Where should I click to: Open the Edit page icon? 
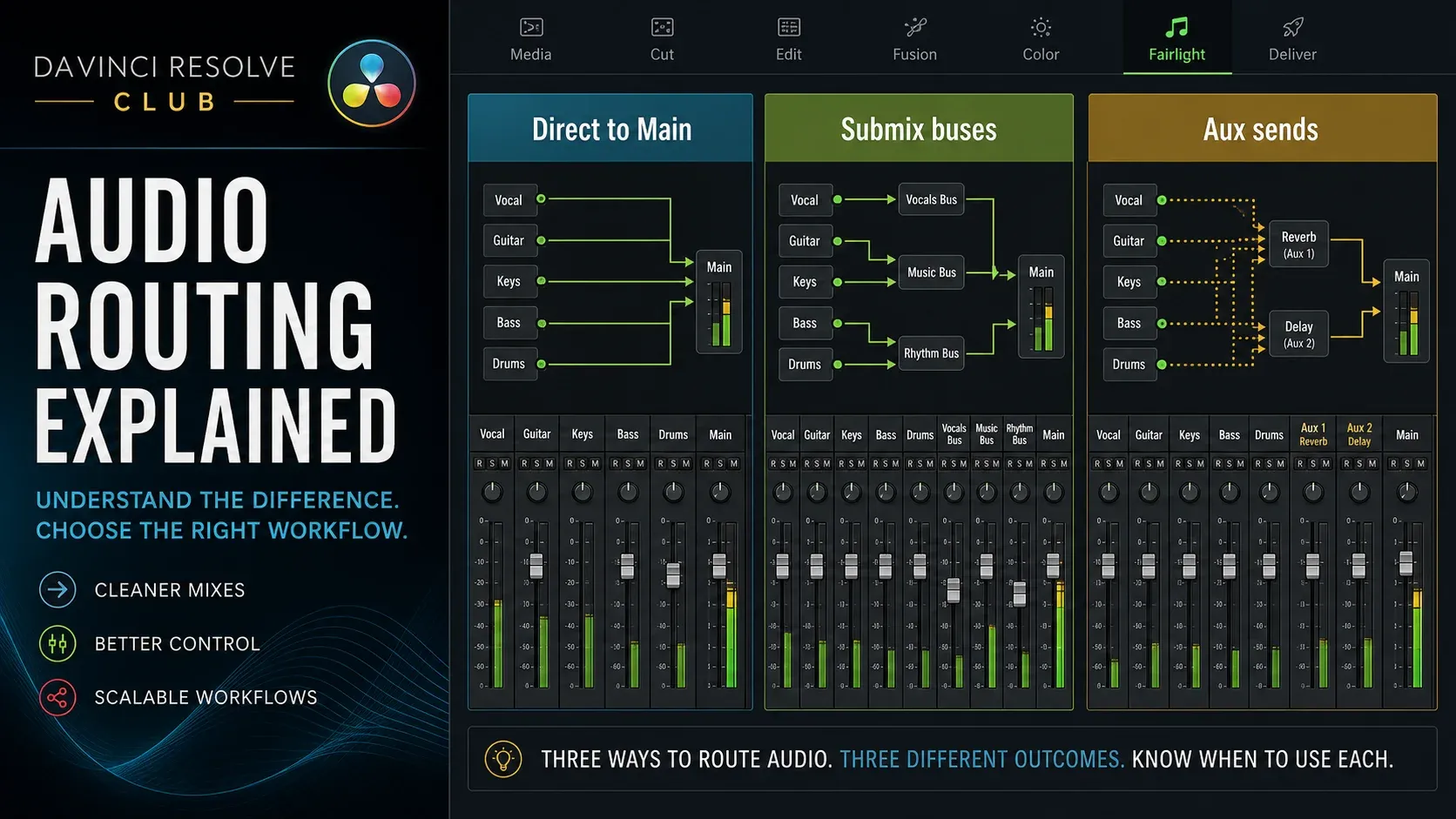tap(789, 27)
